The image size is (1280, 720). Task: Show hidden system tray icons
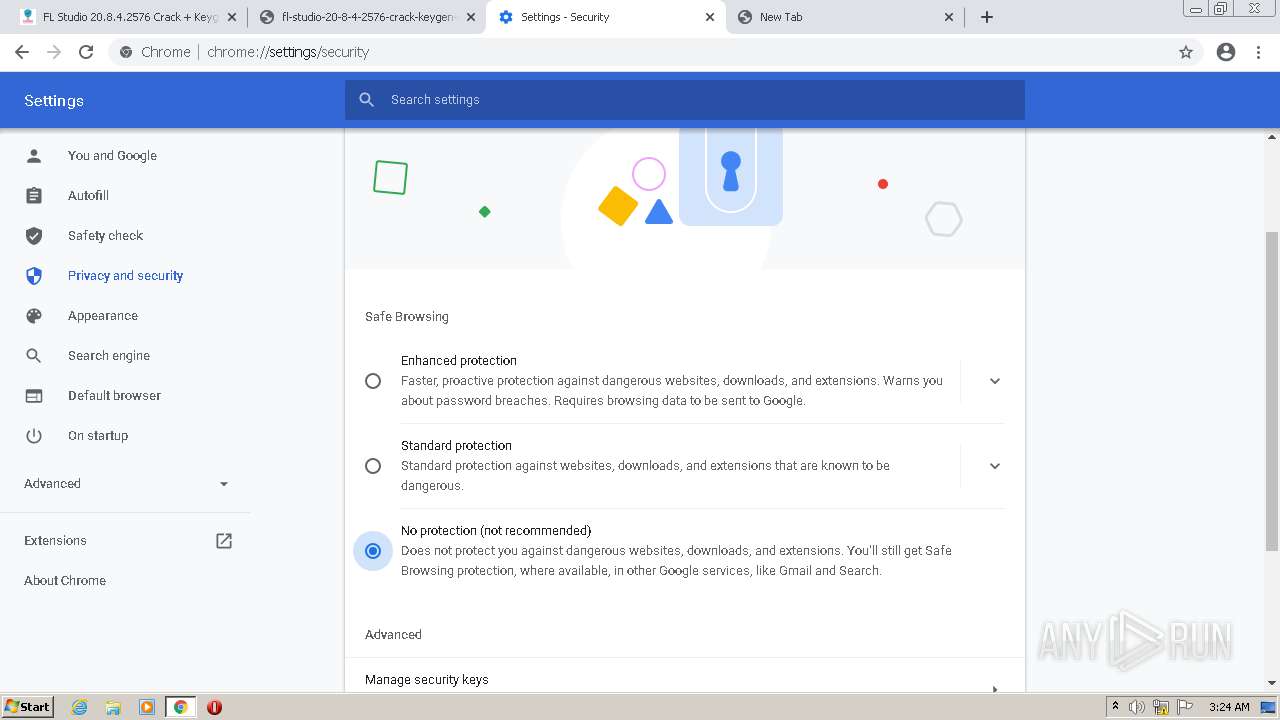1115,707
